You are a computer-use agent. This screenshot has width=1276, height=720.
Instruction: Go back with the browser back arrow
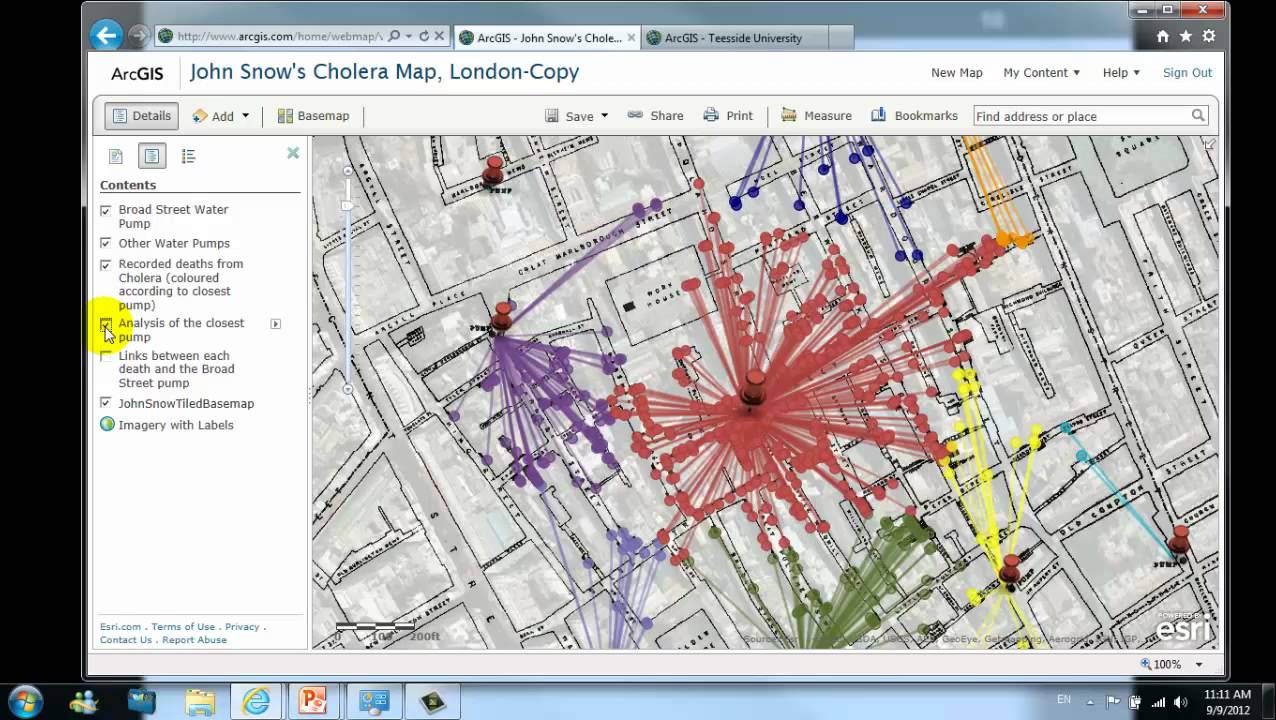pyautogui.click(x=106, y=36)
